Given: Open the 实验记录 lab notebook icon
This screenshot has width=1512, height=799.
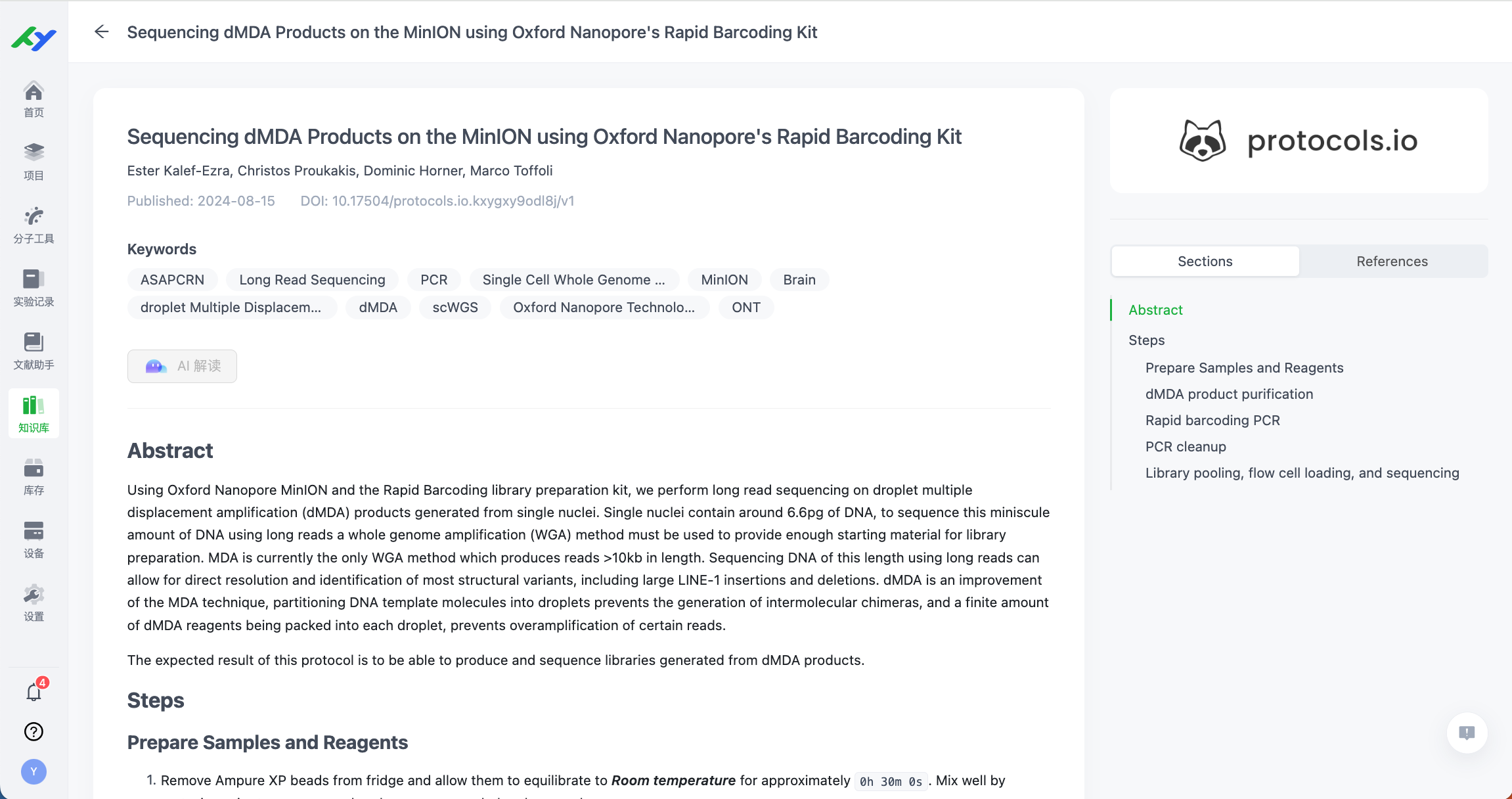Looking at the screenshot, I should pos(33,288).
